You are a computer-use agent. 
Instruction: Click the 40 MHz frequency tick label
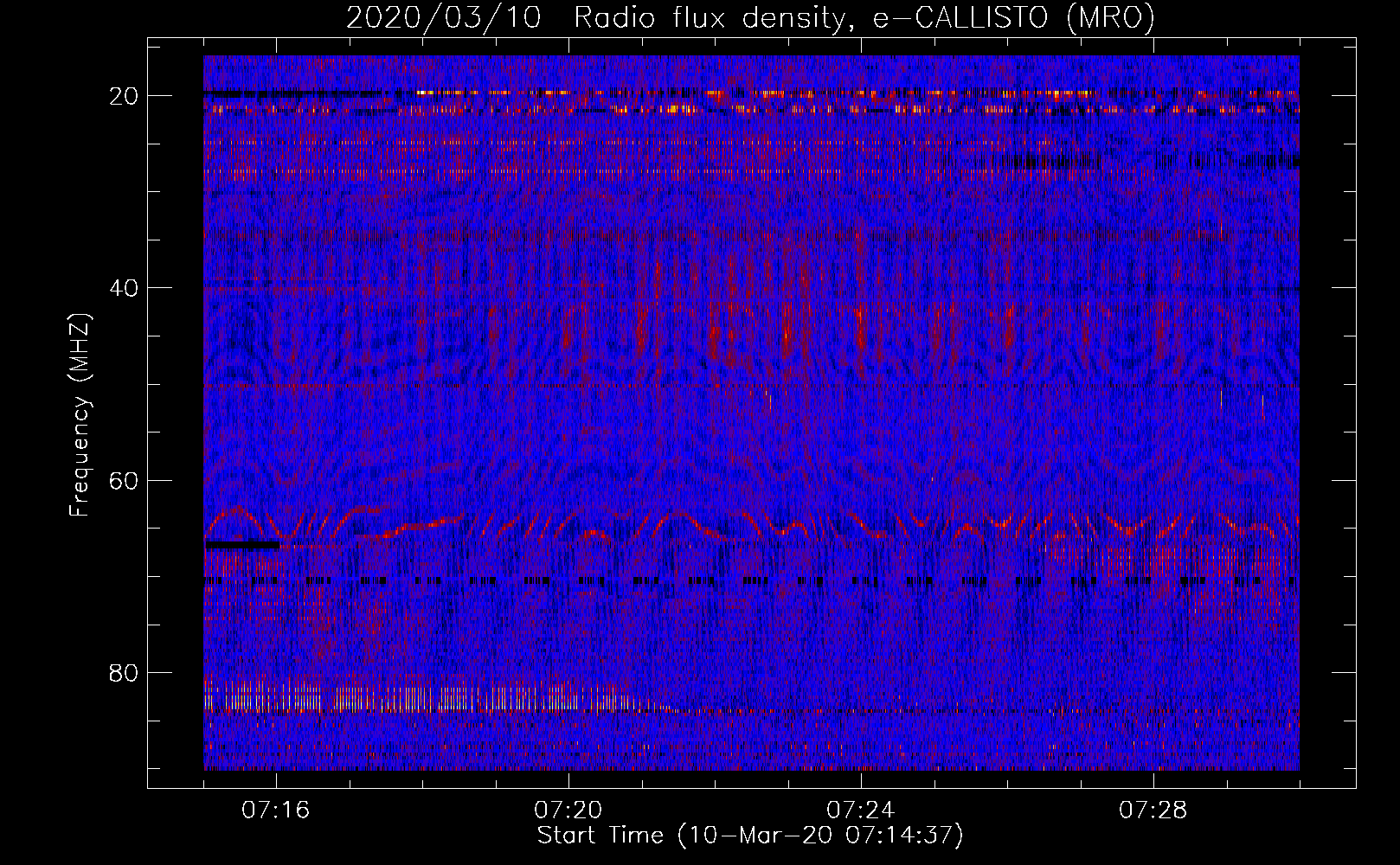click(125, 288)
